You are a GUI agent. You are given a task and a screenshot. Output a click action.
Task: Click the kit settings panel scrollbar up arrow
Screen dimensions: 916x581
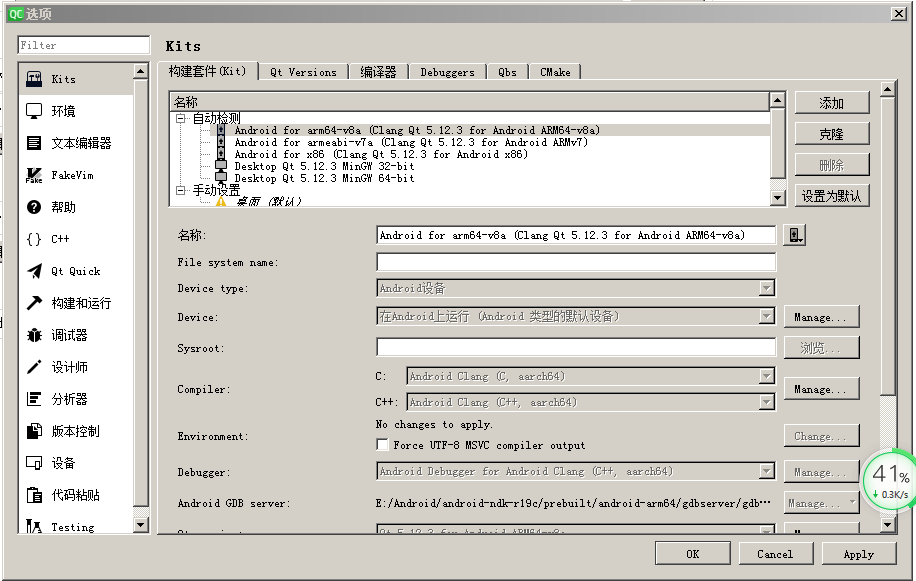887,89
